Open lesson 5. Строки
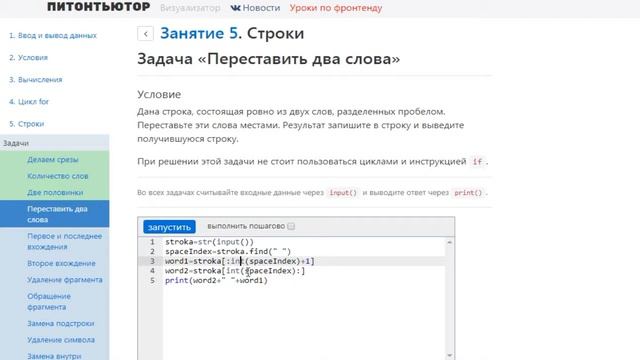640x360 pixels. click(x=27, y=124)
